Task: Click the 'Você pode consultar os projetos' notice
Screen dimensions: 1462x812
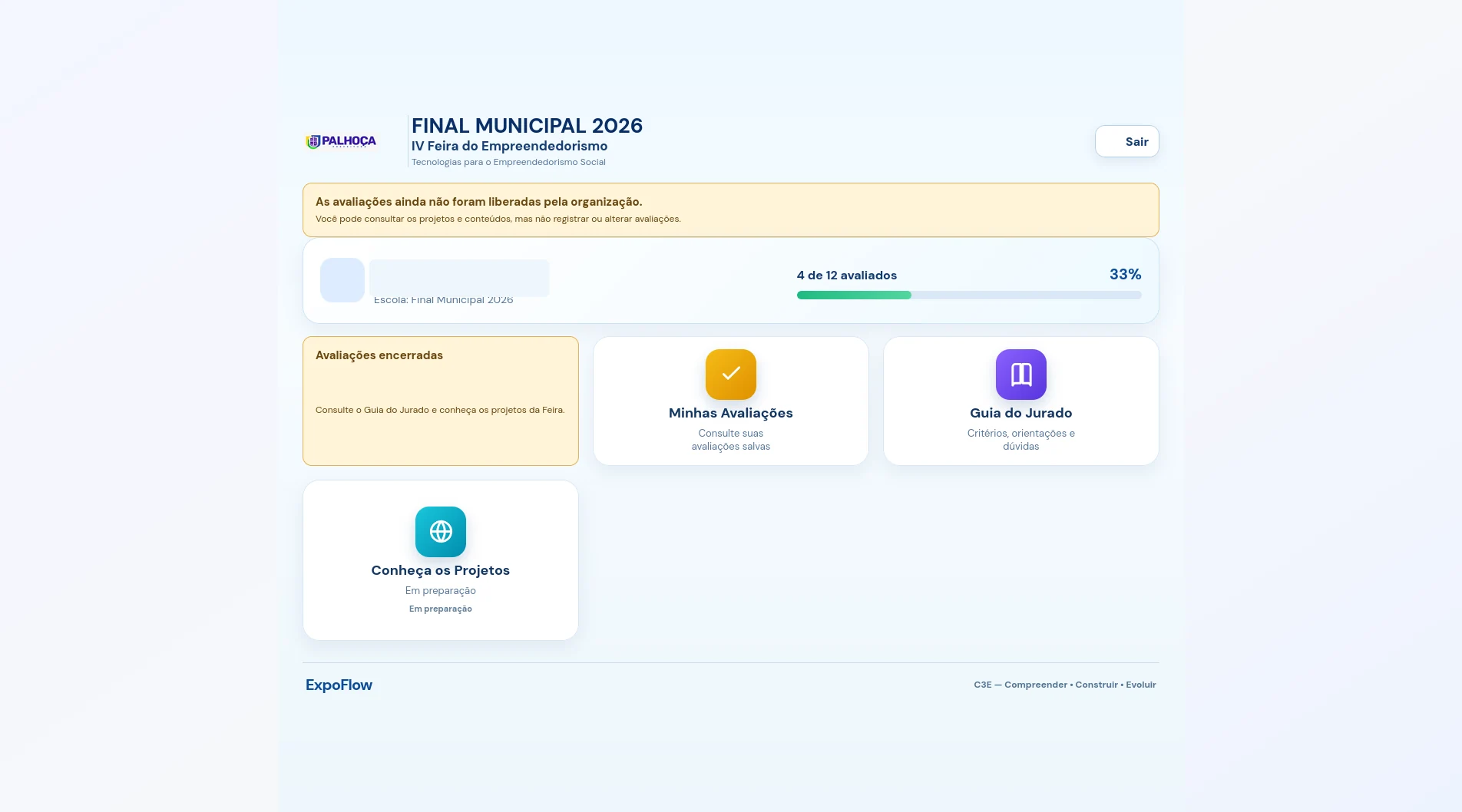Action: (498, 219)
